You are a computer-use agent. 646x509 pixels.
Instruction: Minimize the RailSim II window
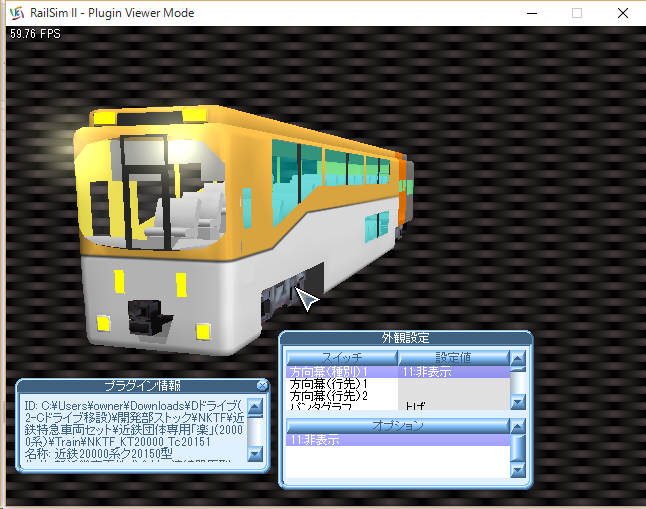pyautogui.click(x=532, y=13)
